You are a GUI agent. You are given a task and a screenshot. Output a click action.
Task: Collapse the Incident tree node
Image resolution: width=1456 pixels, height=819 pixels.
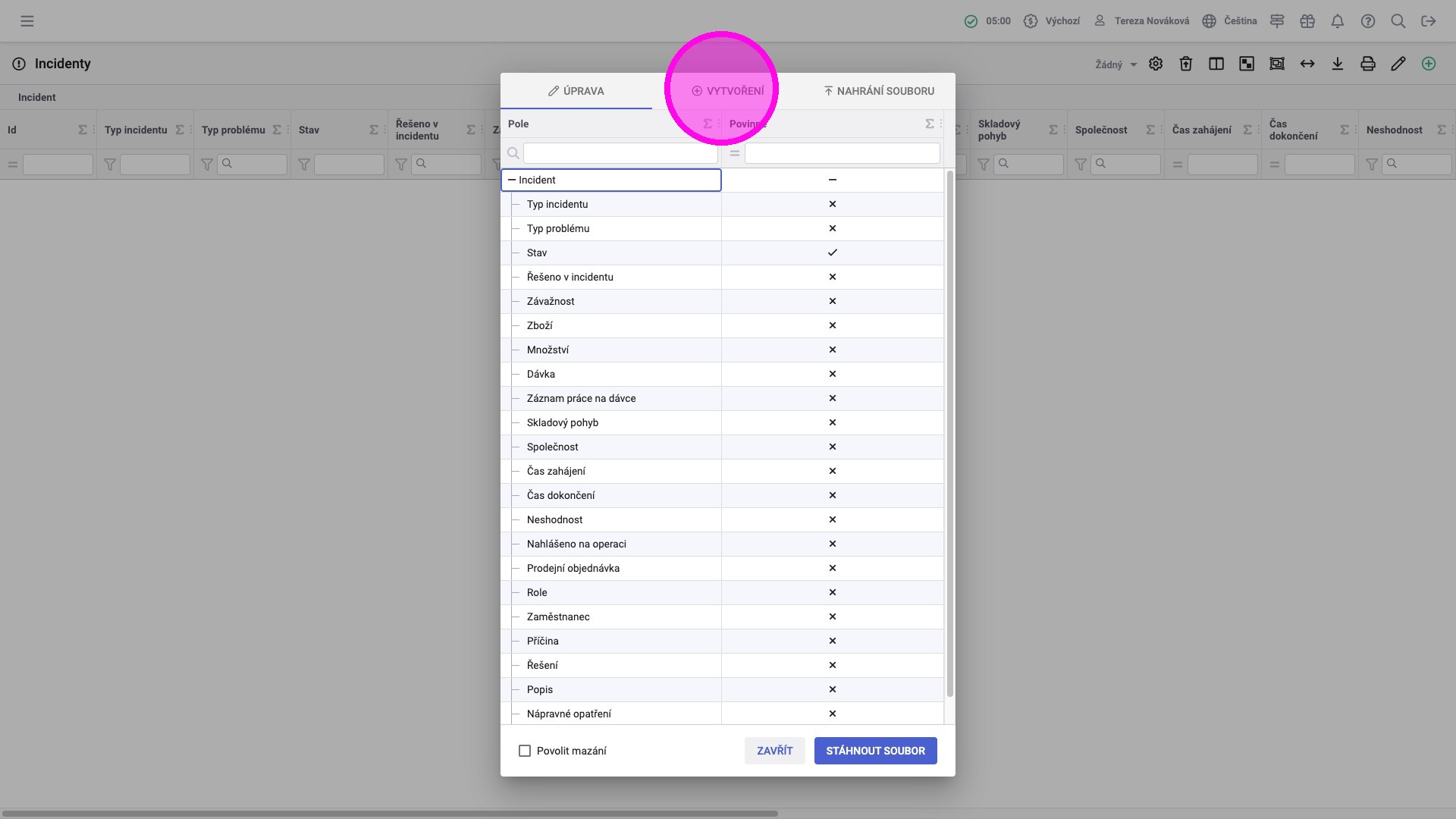pyautogui.click(x=512, y=180)
